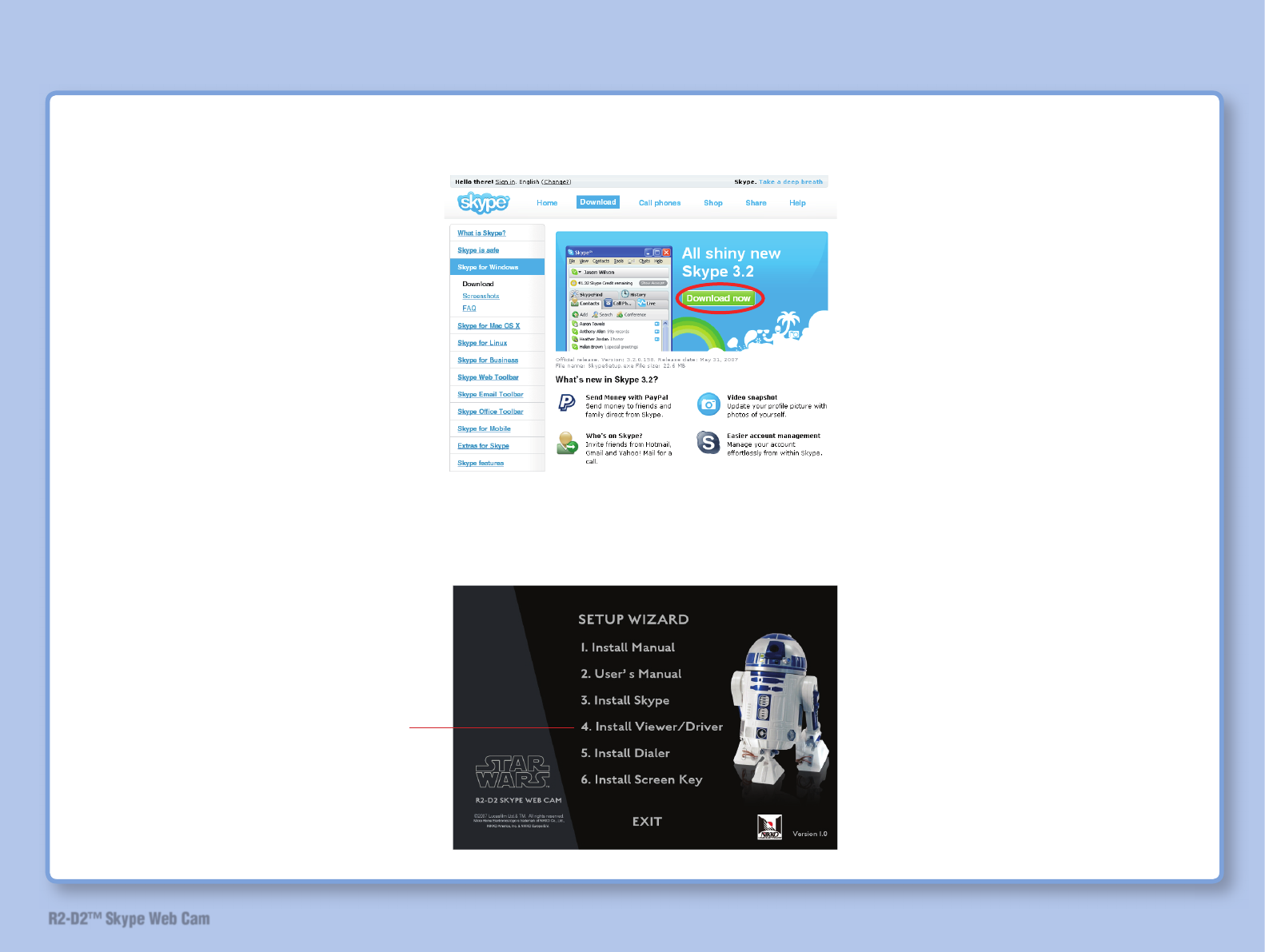Choose '5. Install Dialer' in Setup Wizard
The image size is (1265, 952).
tap(625, 753)
